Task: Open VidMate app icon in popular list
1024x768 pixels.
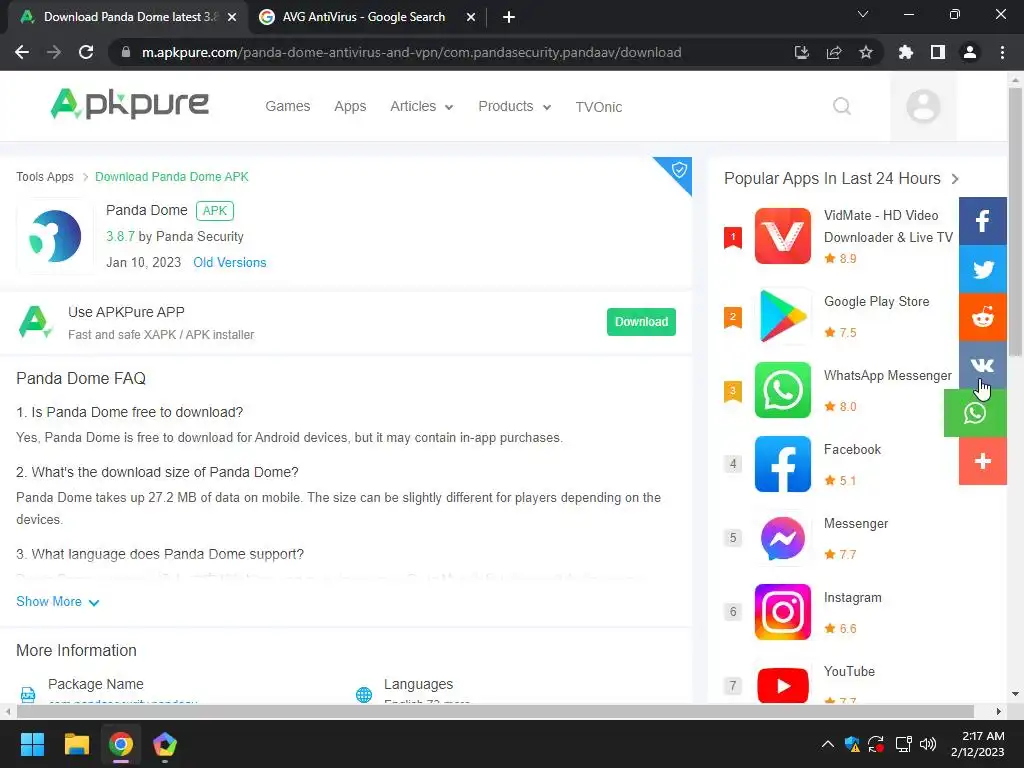Action: (782, 236)
